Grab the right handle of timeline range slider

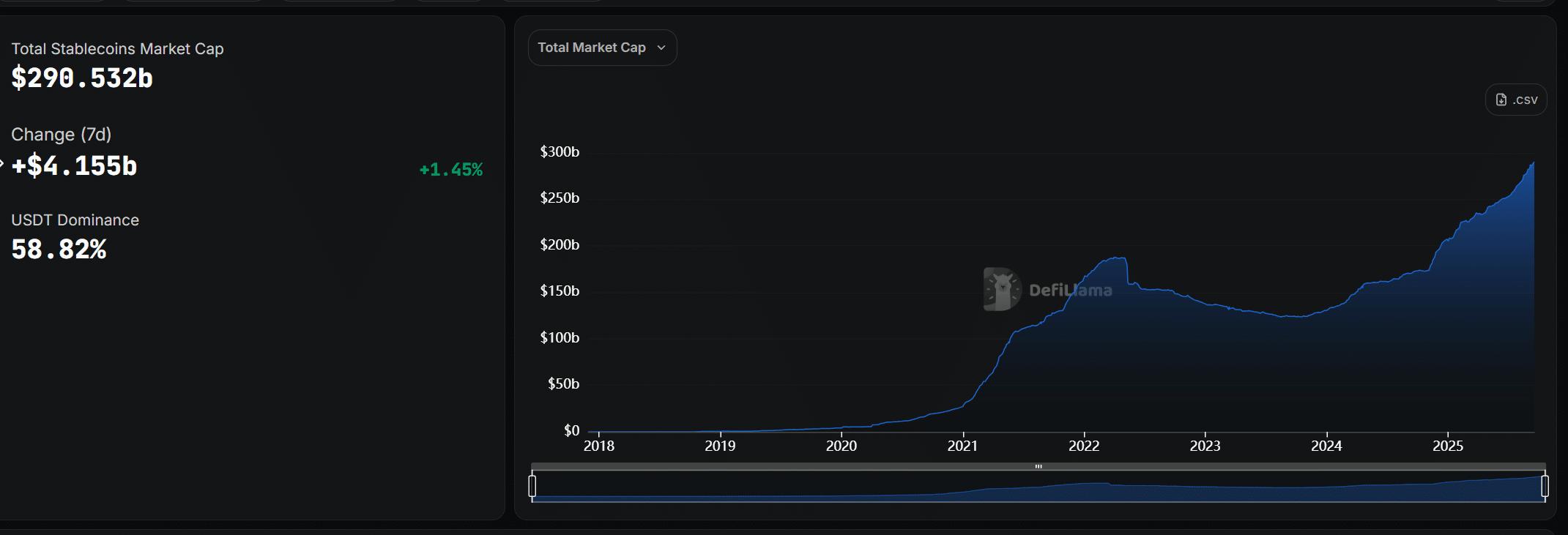[x=1545, y=486]
